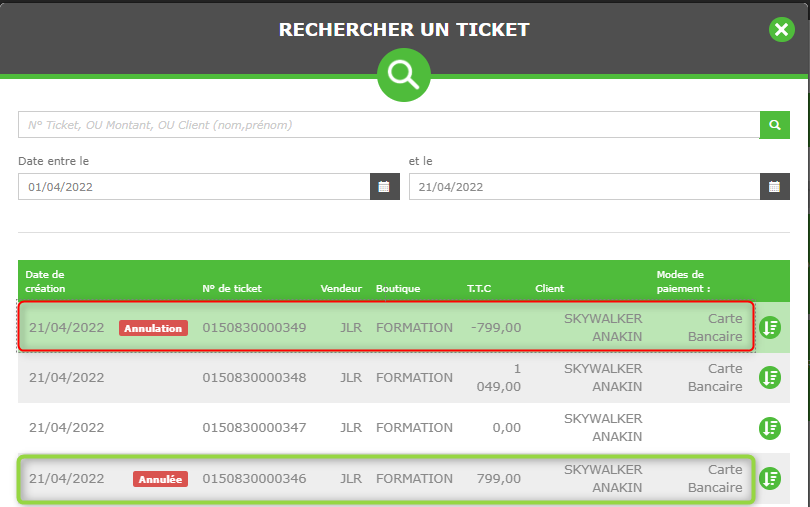Open the start date calendar picker
Image resolution: width=810 pixels, height=507 pixels.
point(385,186)
